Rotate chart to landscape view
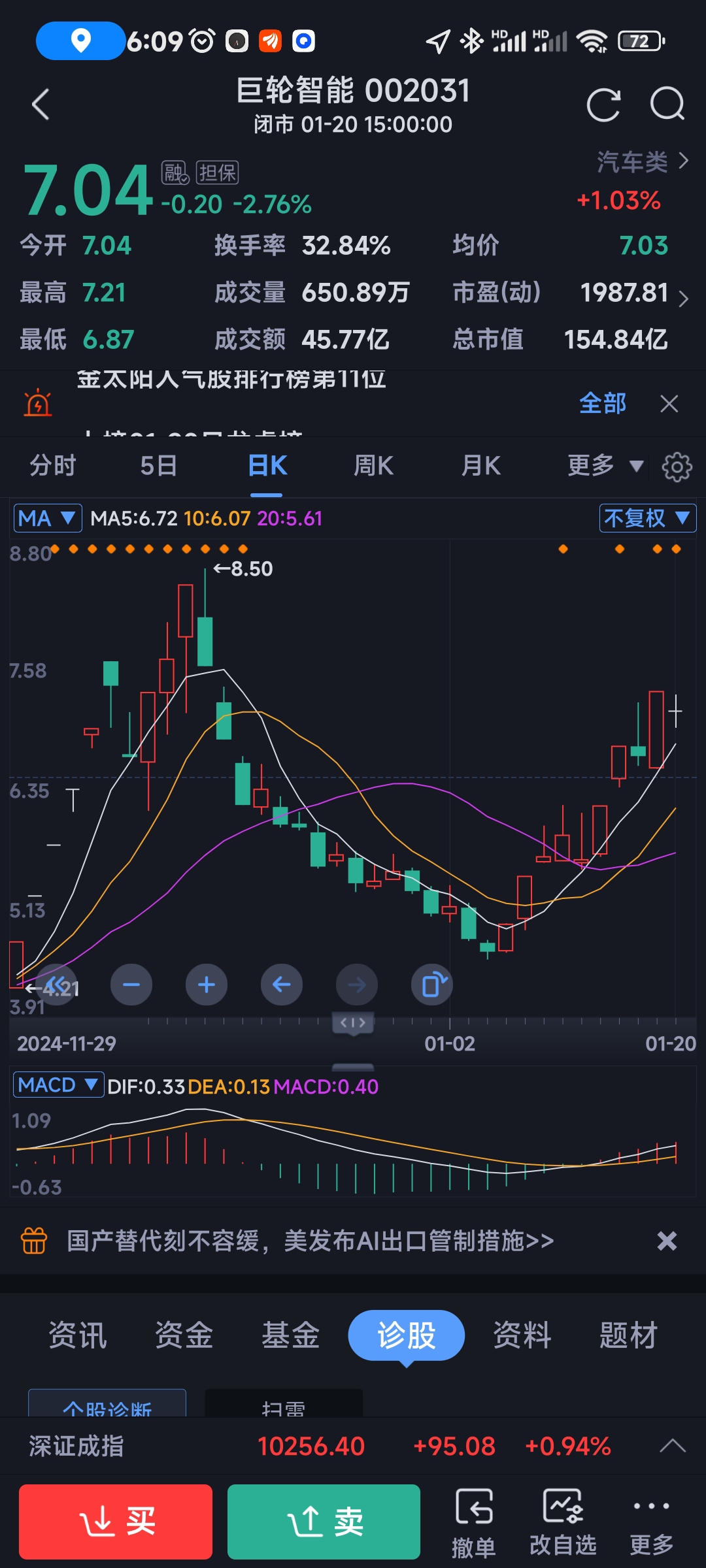The height and width of the screenshot is (1568, 706). 432,985
